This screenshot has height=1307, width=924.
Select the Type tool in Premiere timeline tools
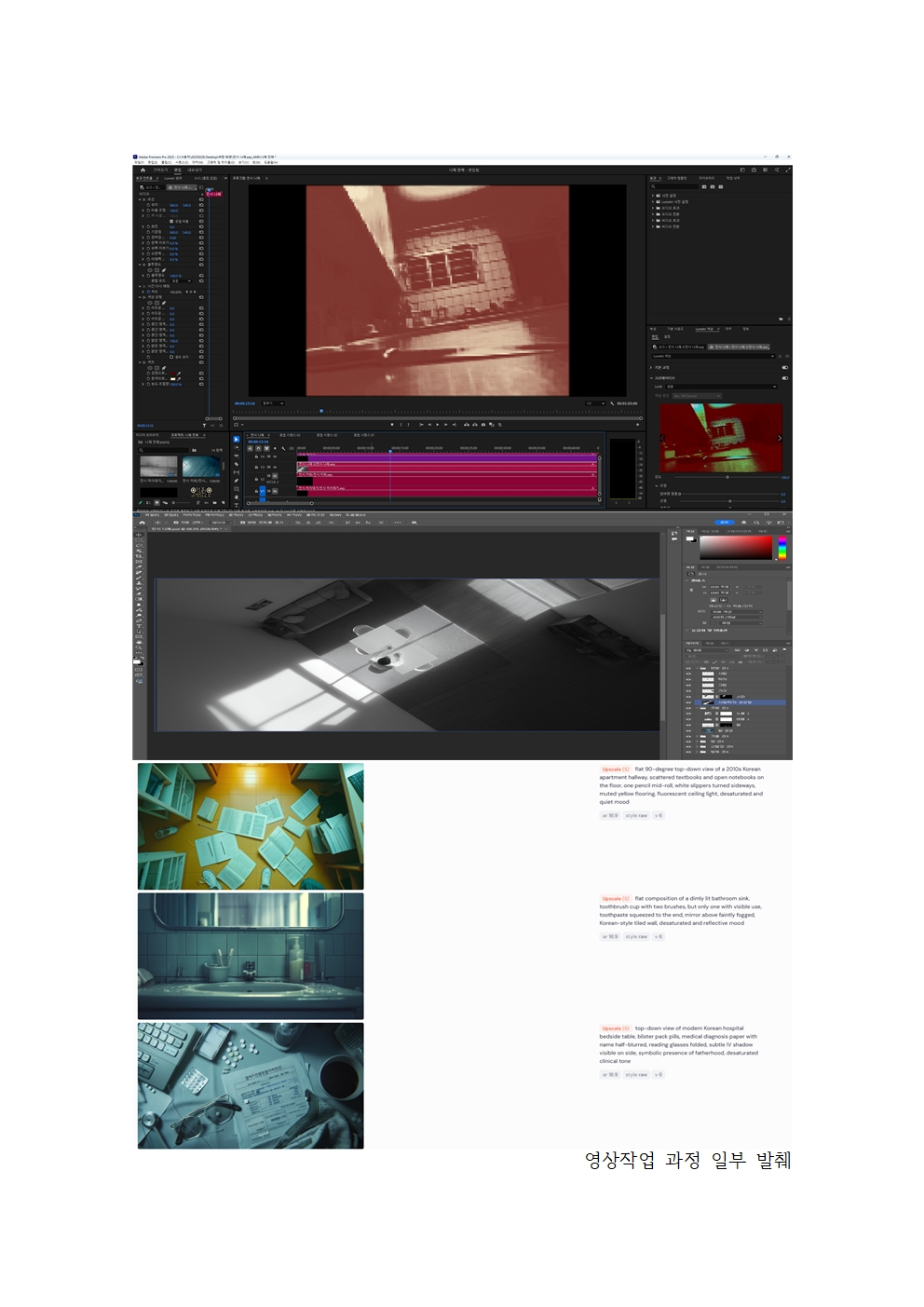tap(237, 505)
